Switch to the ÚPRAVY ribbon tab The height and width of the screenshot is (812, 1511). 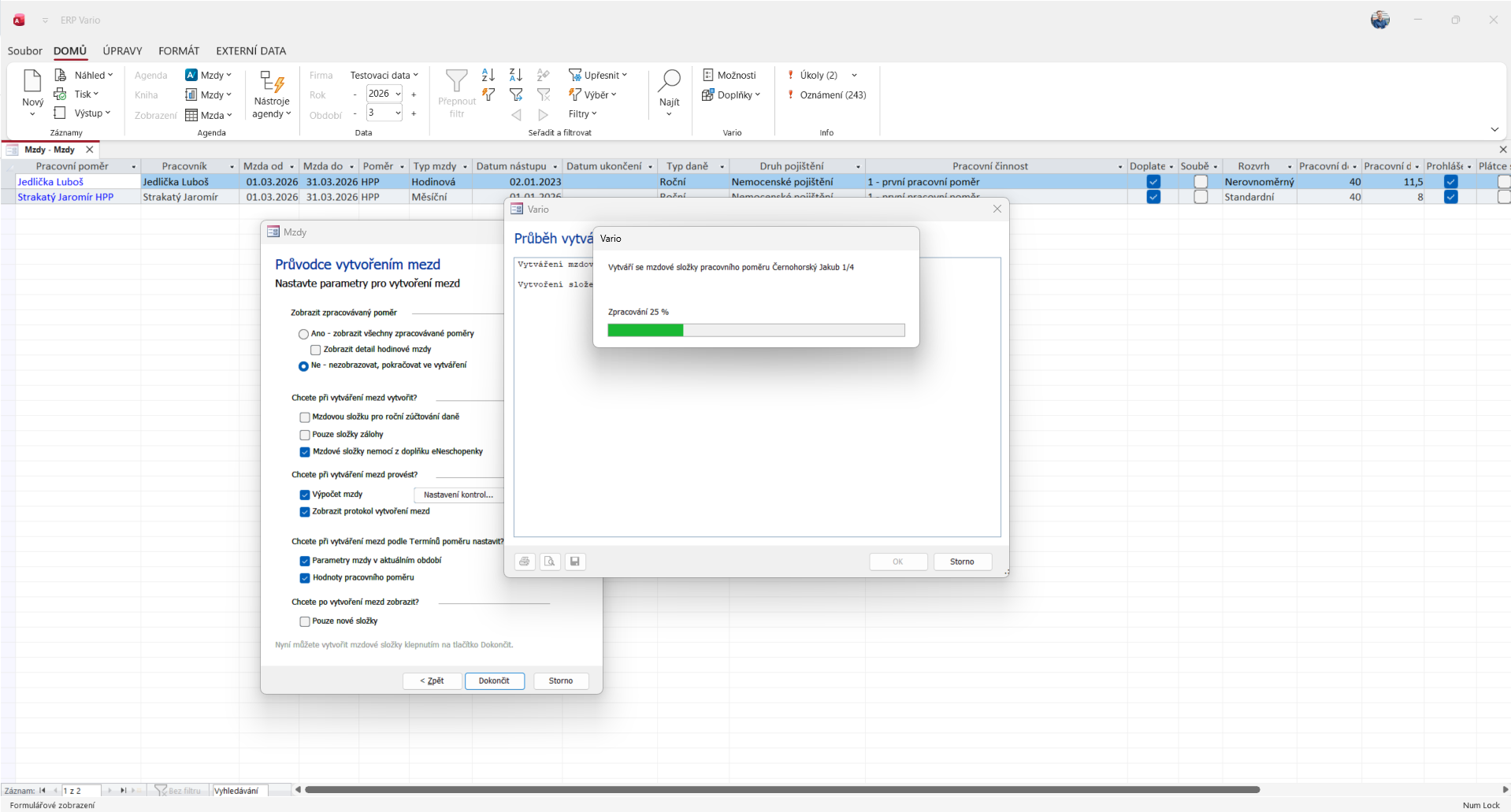tap(122, 50)
